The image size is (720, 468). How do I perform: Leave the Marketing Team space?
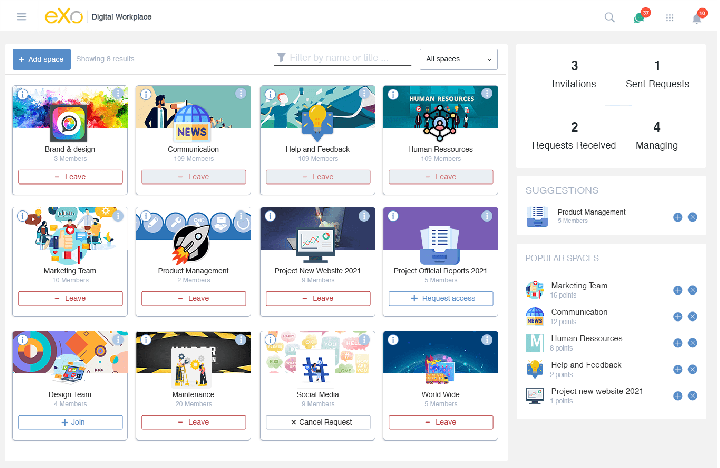click(70, 299)
